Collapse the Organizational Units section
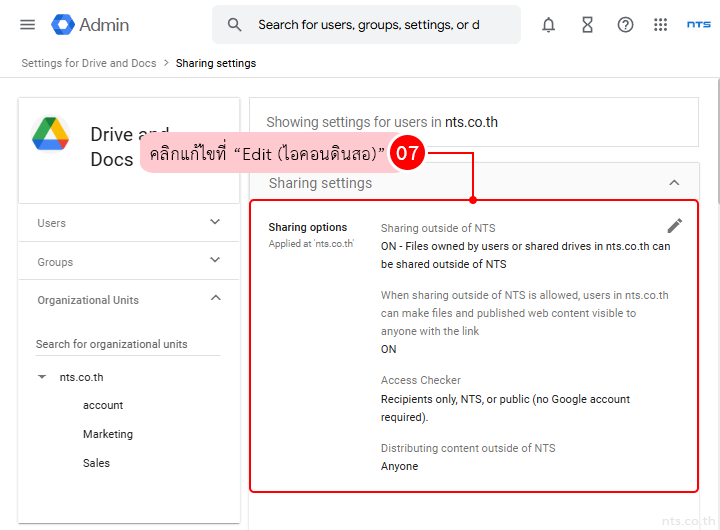This screenshot has height=530, width=720. 215,299
